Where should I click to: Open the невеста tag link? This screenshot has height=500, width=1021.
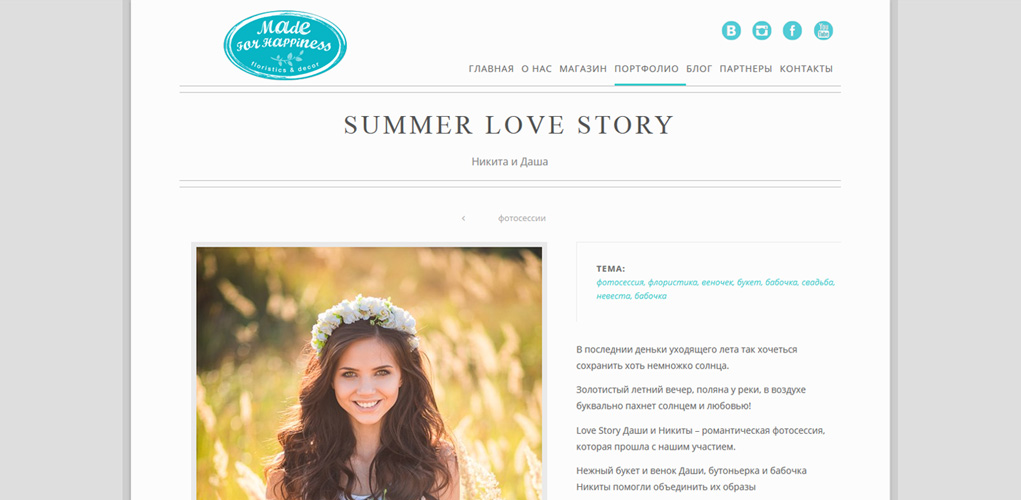[x=613, y=296]
